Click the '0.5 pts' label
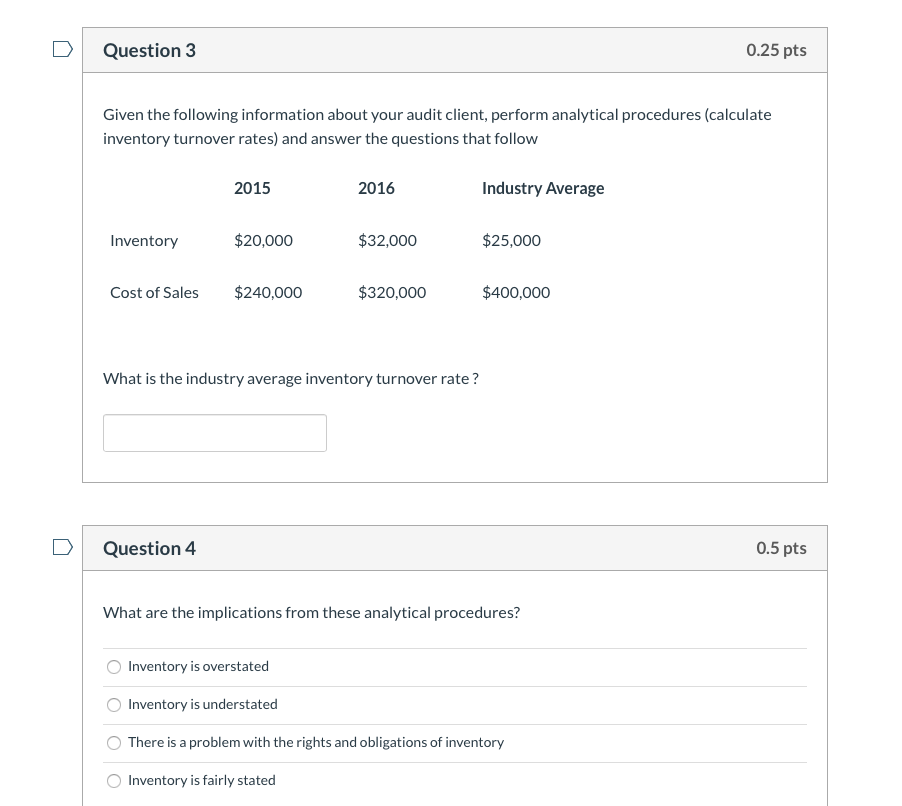This screenshot has height=806, width=902. pyautogui.click(x=781, y=548)
